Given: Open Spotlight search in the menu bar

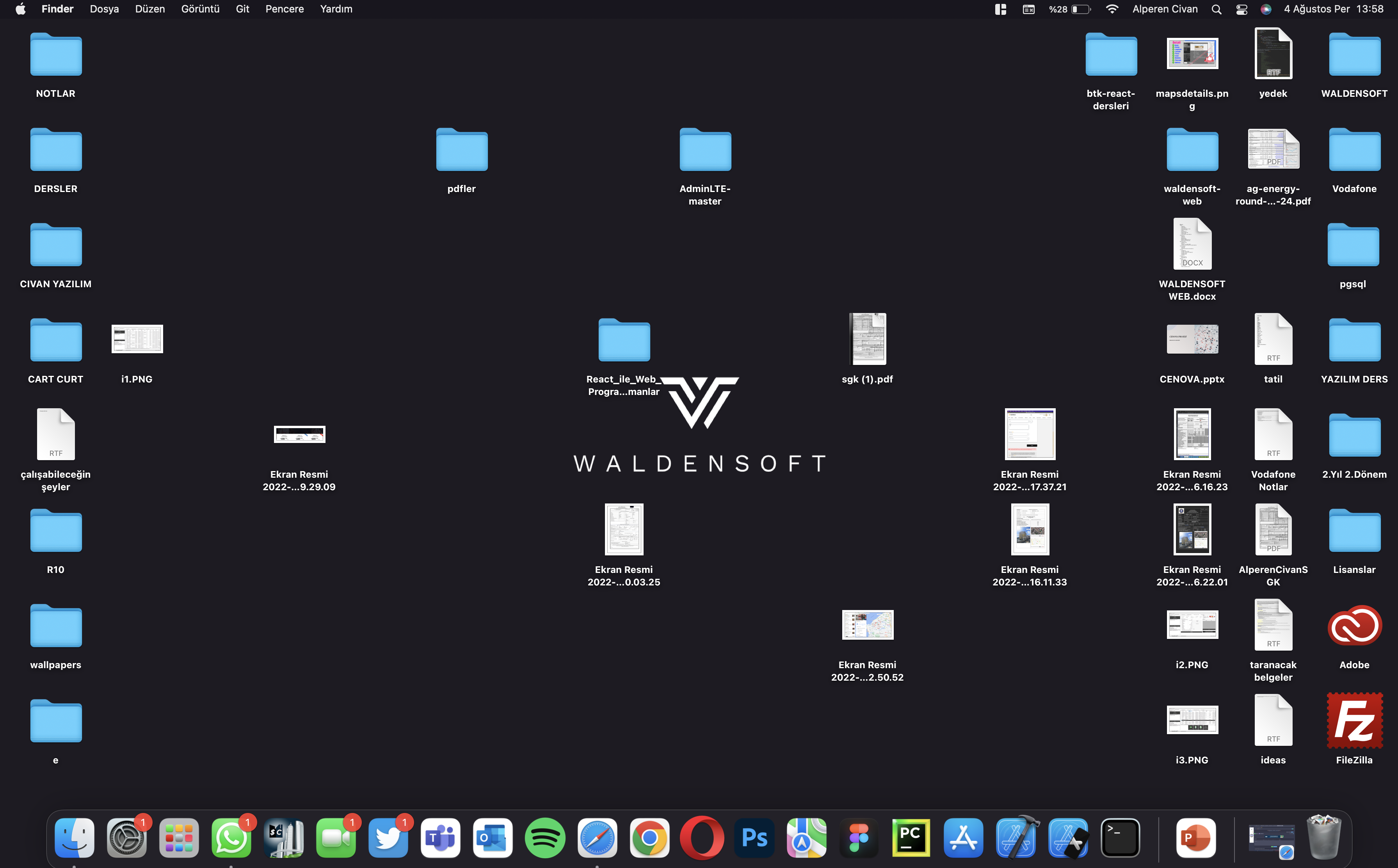Looking at the screenshot, I should coord(1216,9).
